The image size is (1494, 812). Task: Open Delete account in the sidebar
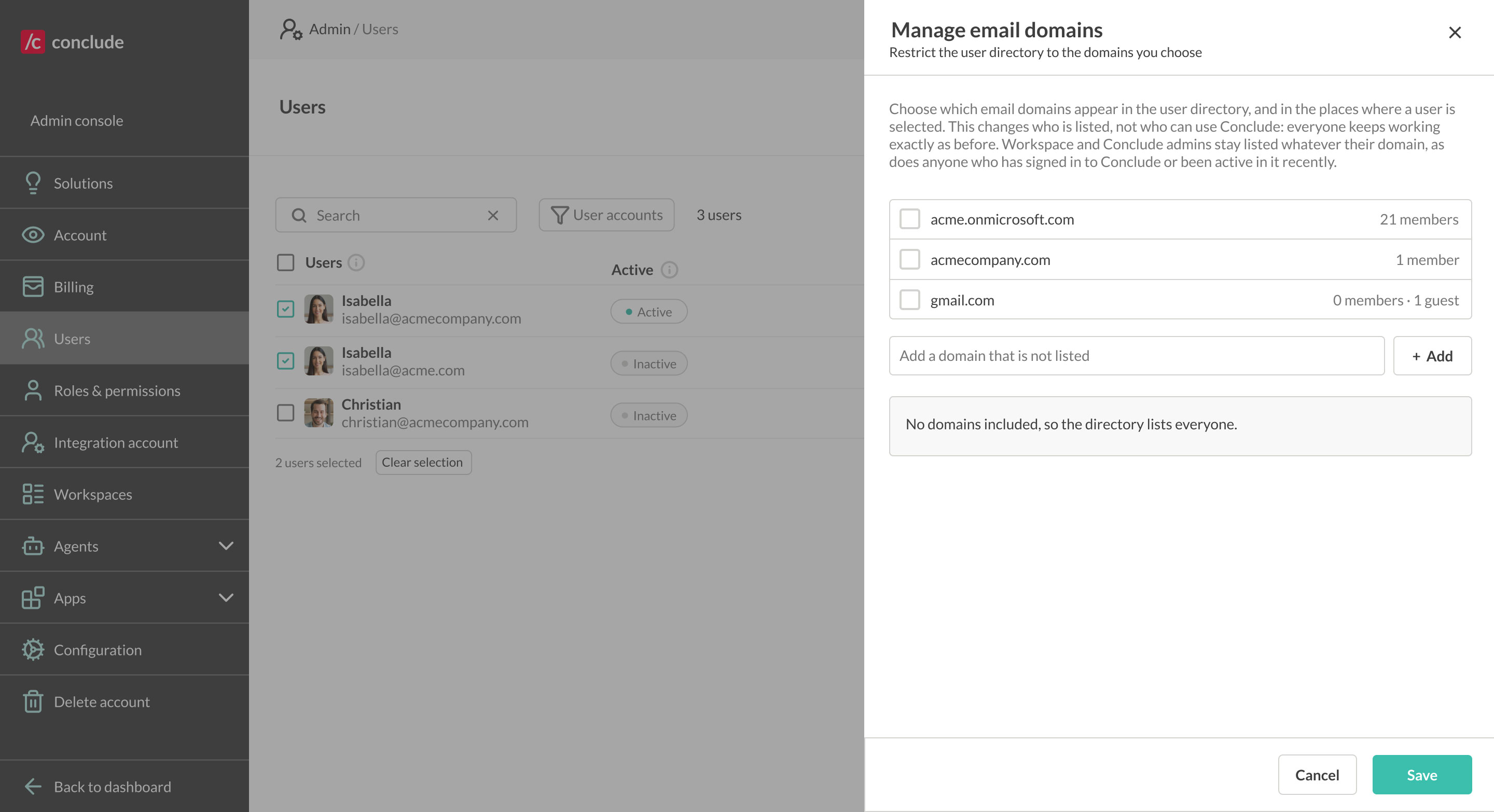(124, 702)
